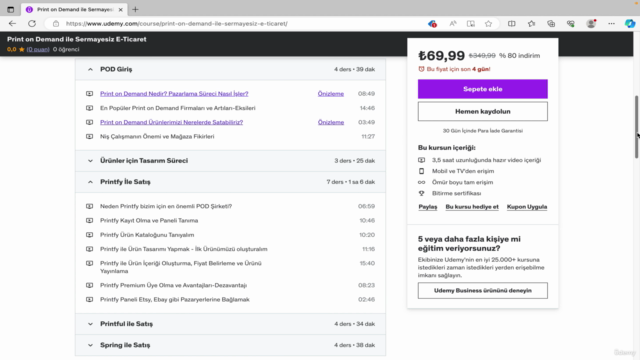Click the Hemen kaydolun button
640x360 pixels.
coord(482,111)
